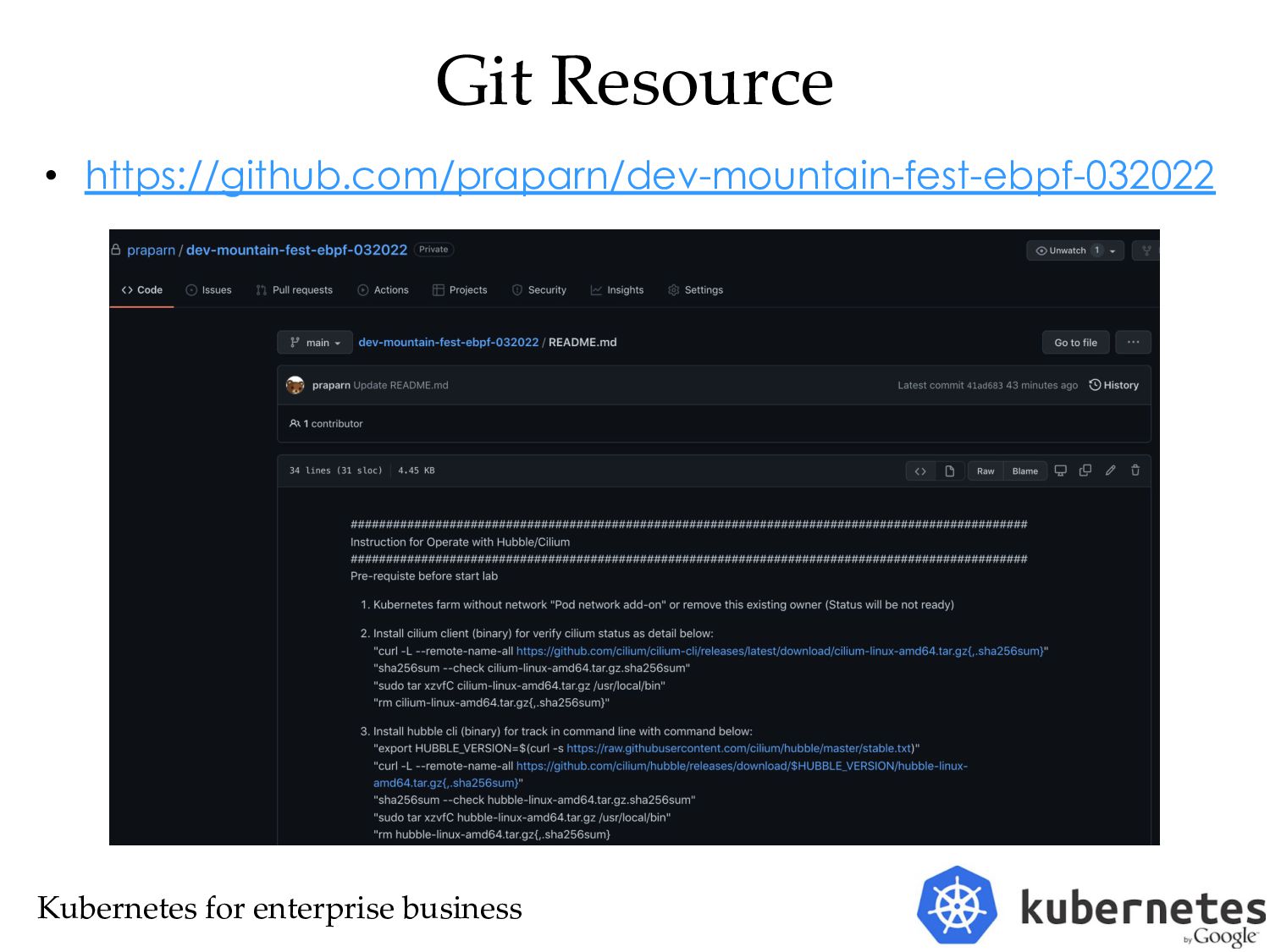This screenshot has width=1270, height=952.
Task: Click the open in desktop icon
Action: tap(1060, 470)
